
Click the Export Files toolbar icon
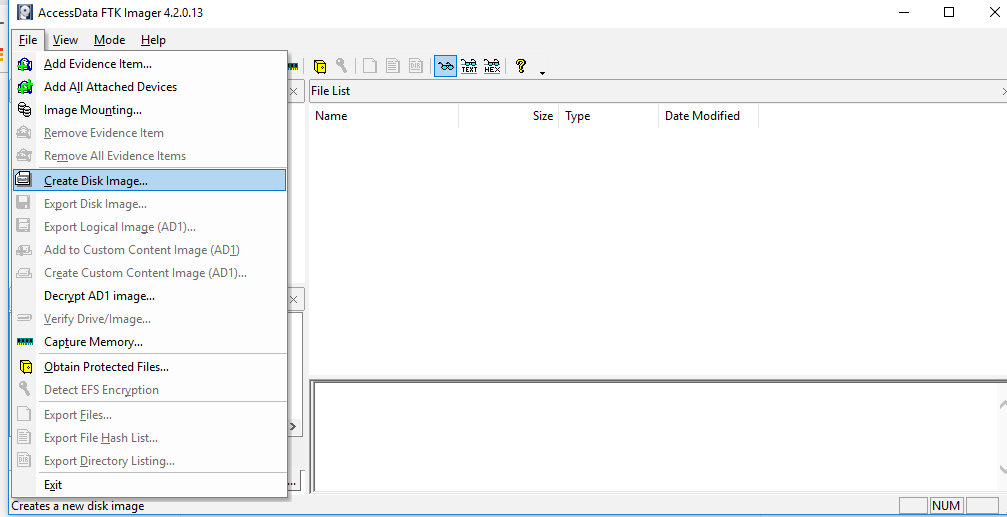click(370, 66)
